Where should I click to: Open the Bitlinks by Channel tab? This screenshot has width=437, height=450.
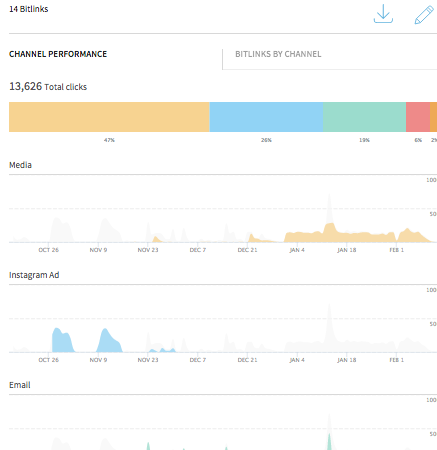pos(278,54)
